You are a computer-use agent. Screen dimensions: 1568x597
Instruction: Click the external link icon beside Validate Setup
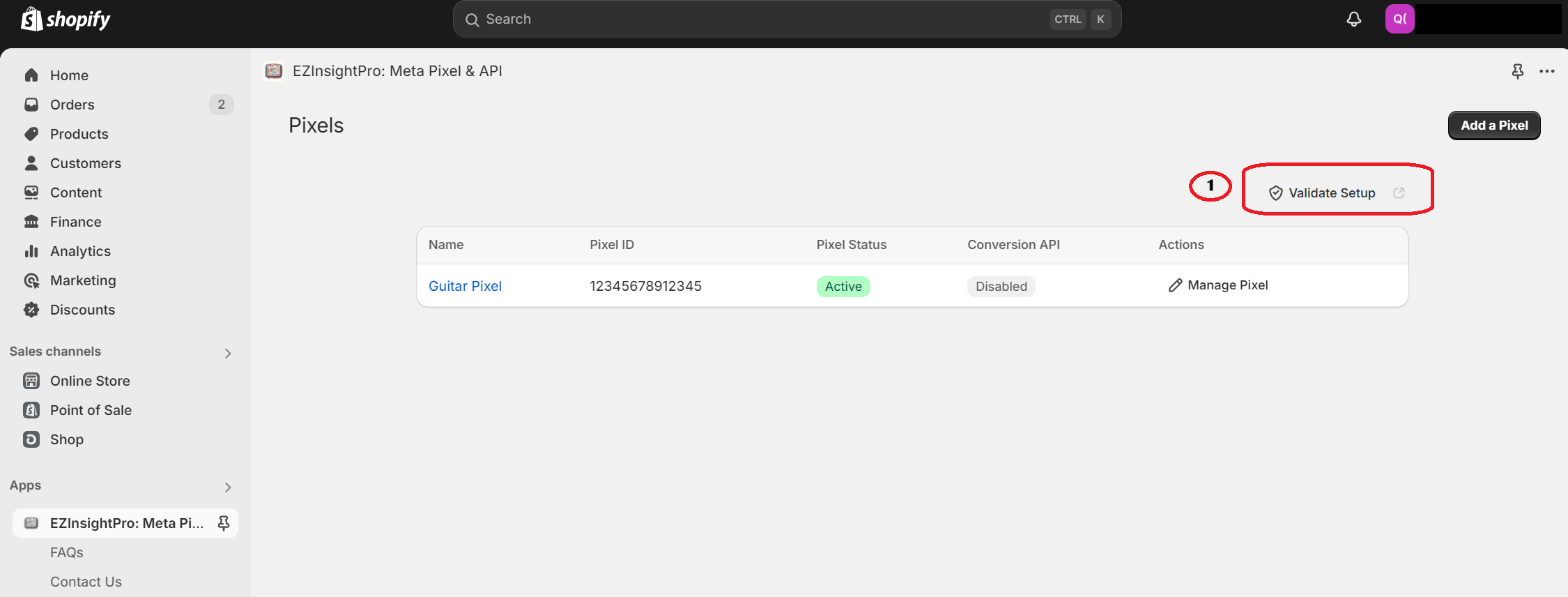(1399, 193)
